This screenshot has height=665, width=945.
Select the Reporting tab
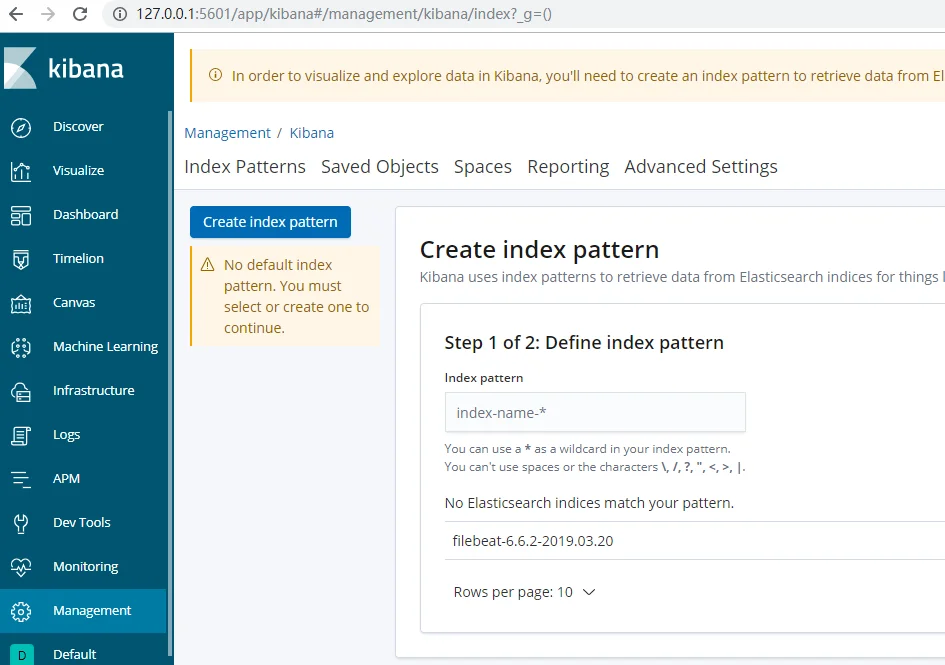point(568,167)
